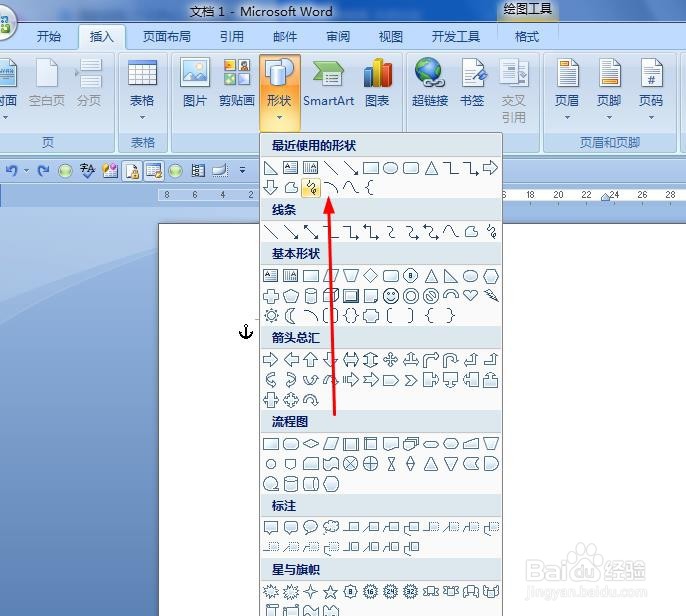
Task: Select the flowchart decision diamond in 流程图
Action: coord(311,444)
